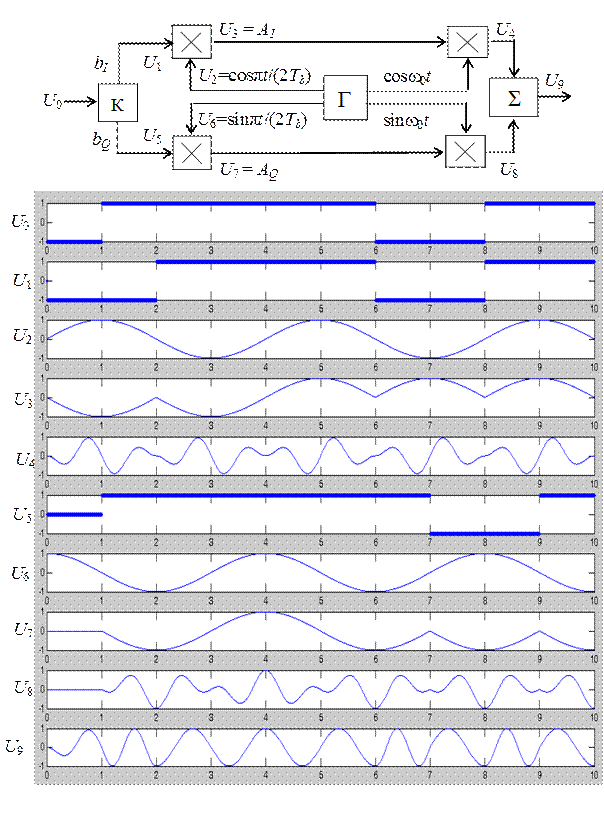Click the b_Q label below the K block
This screenshot has height=821, width=604.
point(102,140)
